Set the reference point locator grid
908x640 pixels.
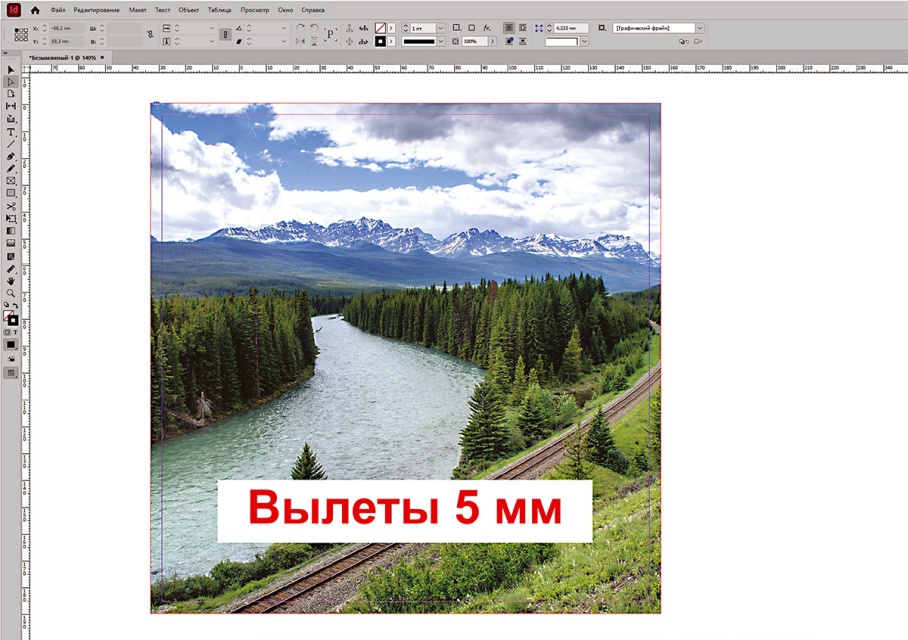(x=21, y=34)
